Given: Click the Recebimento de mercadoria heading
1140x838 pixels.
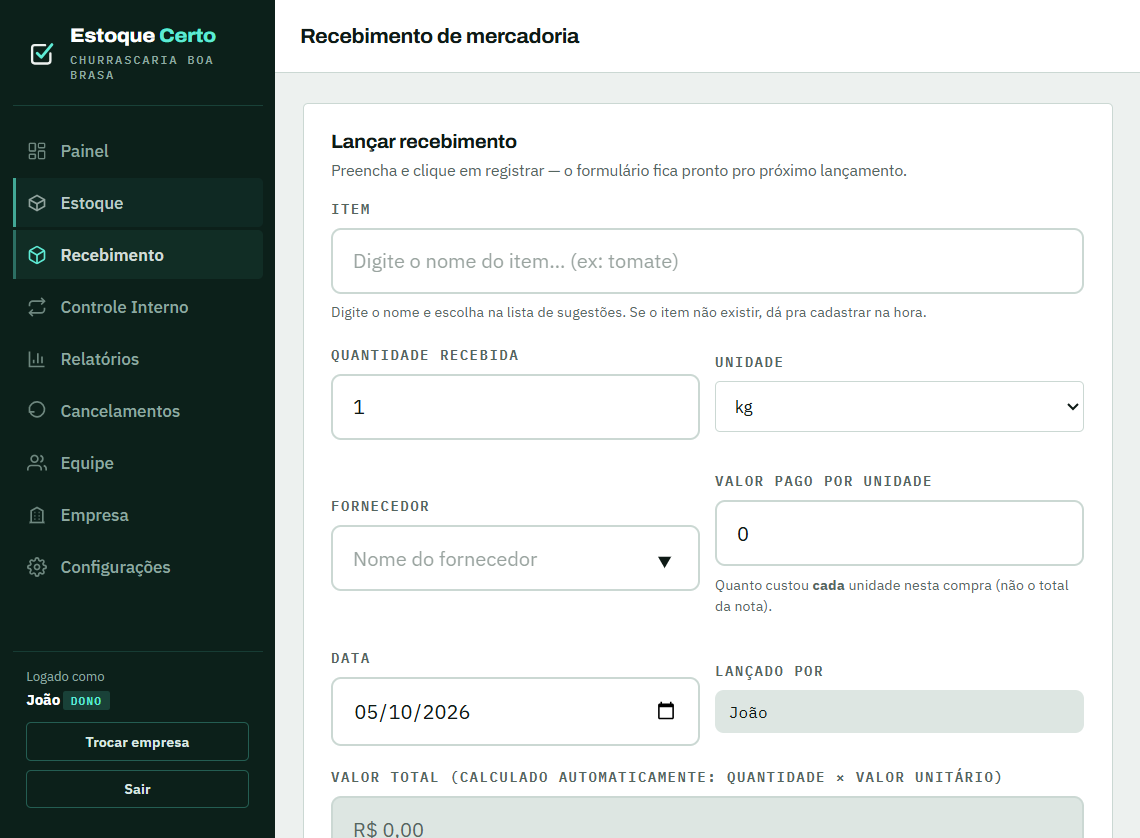Looking at the screenshot, I should [439, 36].
